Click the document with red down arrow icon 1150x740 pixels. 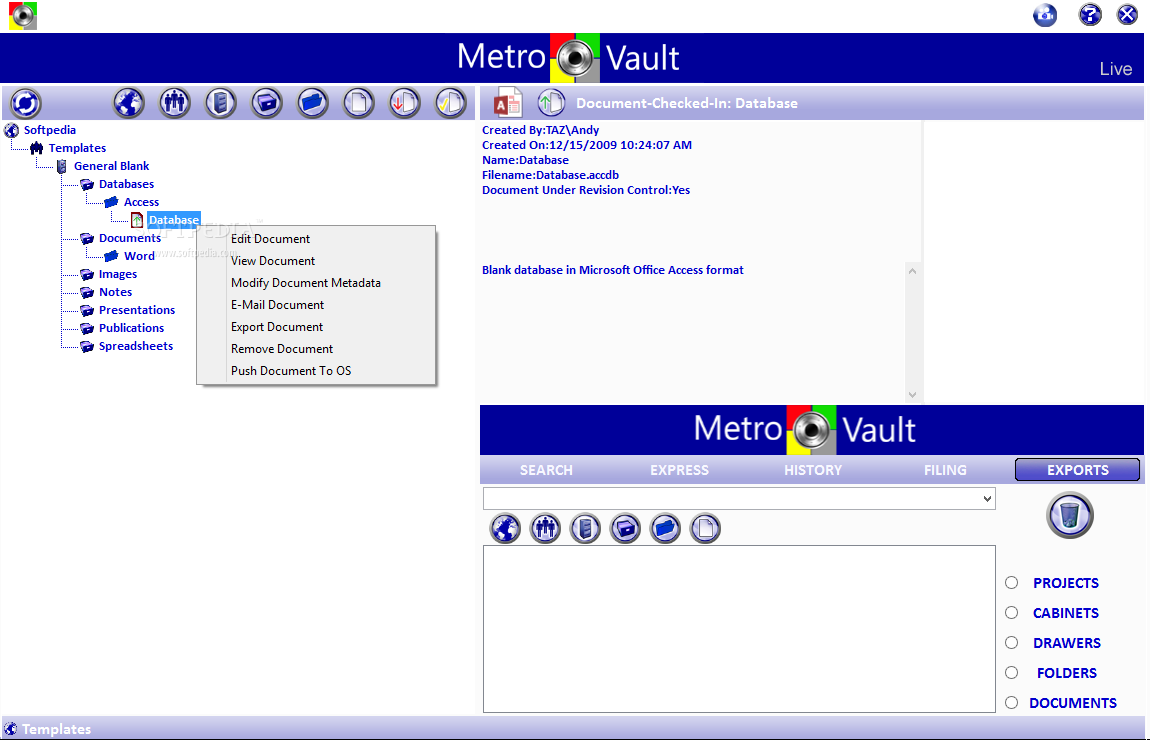coord(404,103)
